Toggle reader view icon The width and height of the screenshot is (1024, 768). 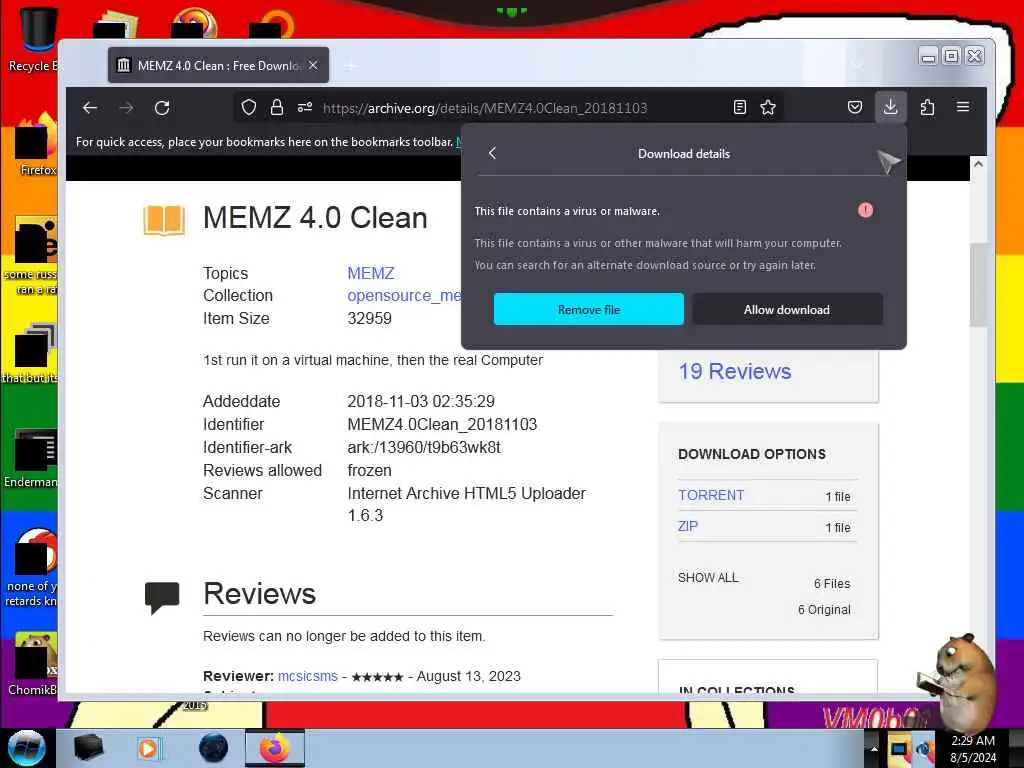click(739, 107)
